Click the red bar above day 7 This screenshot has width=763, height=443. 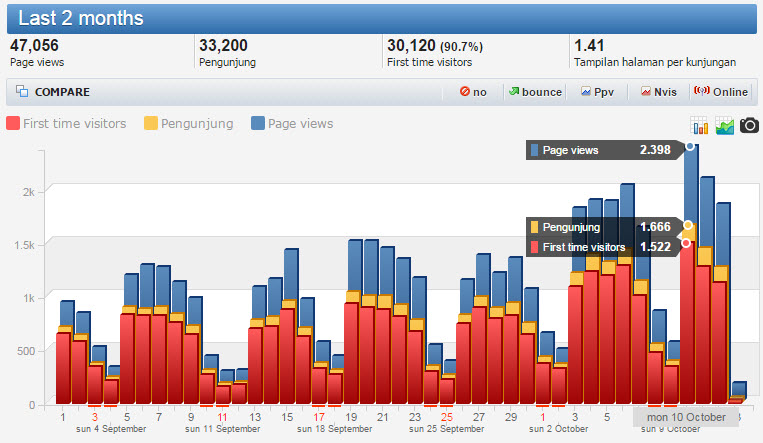[x=160, y=359]
